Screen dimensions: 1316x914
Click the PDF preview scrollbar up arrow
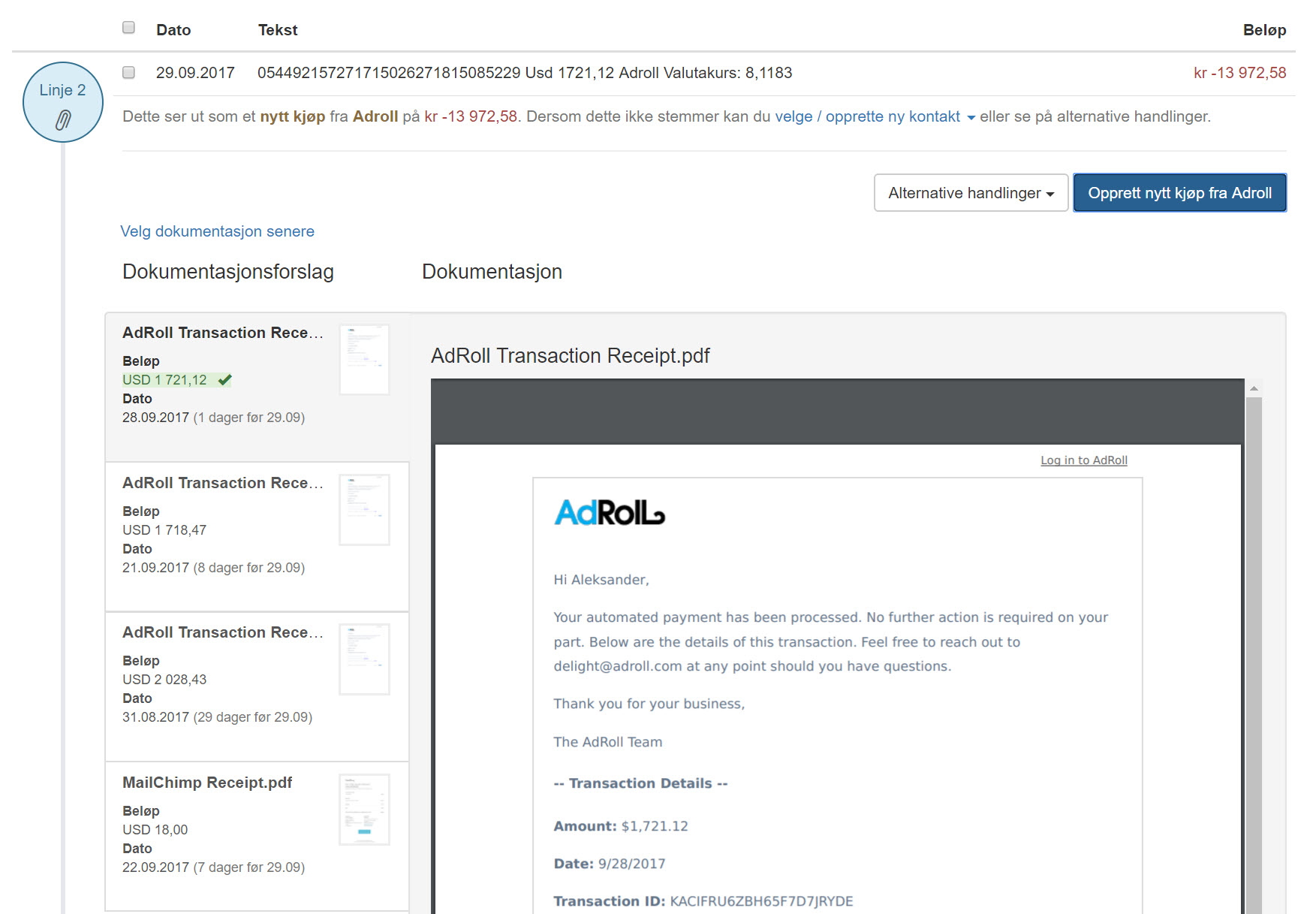[1253, 388]
